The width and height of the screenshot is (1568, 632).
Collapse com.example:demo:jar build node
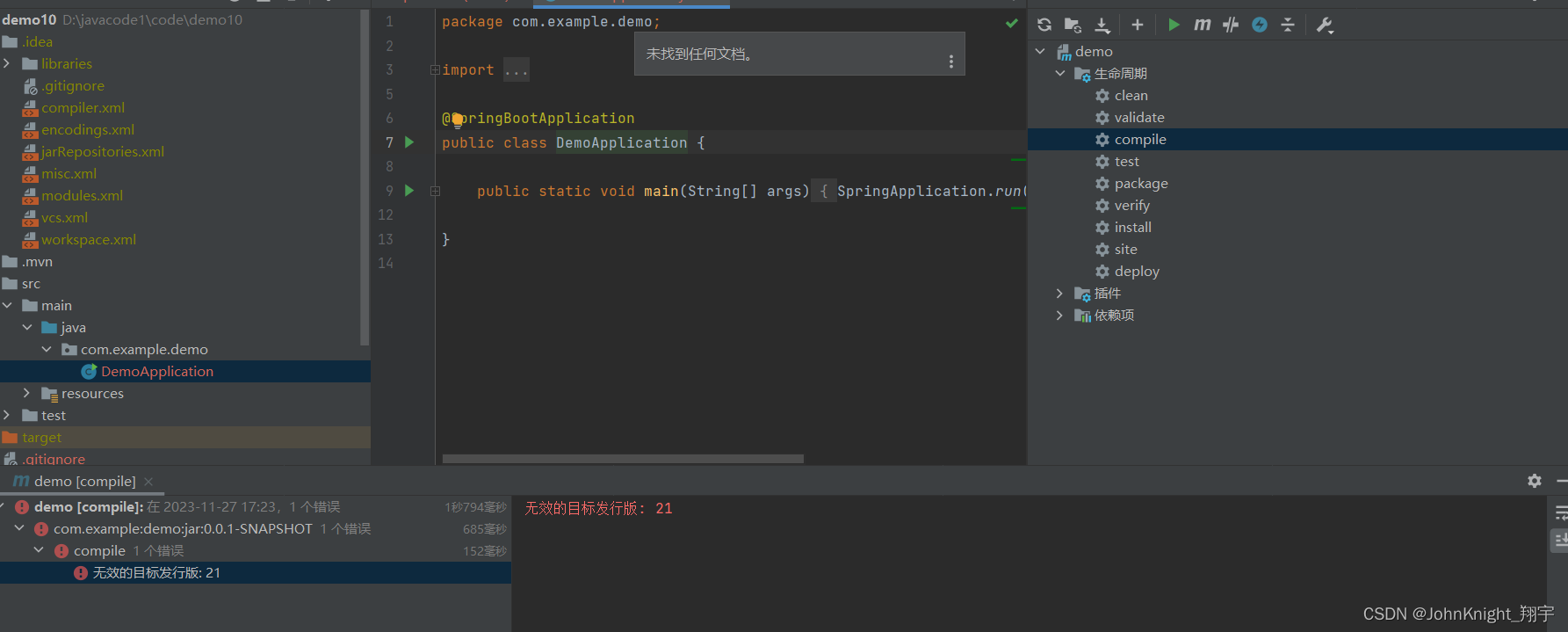pyautogui.click(x=19, y=528)
